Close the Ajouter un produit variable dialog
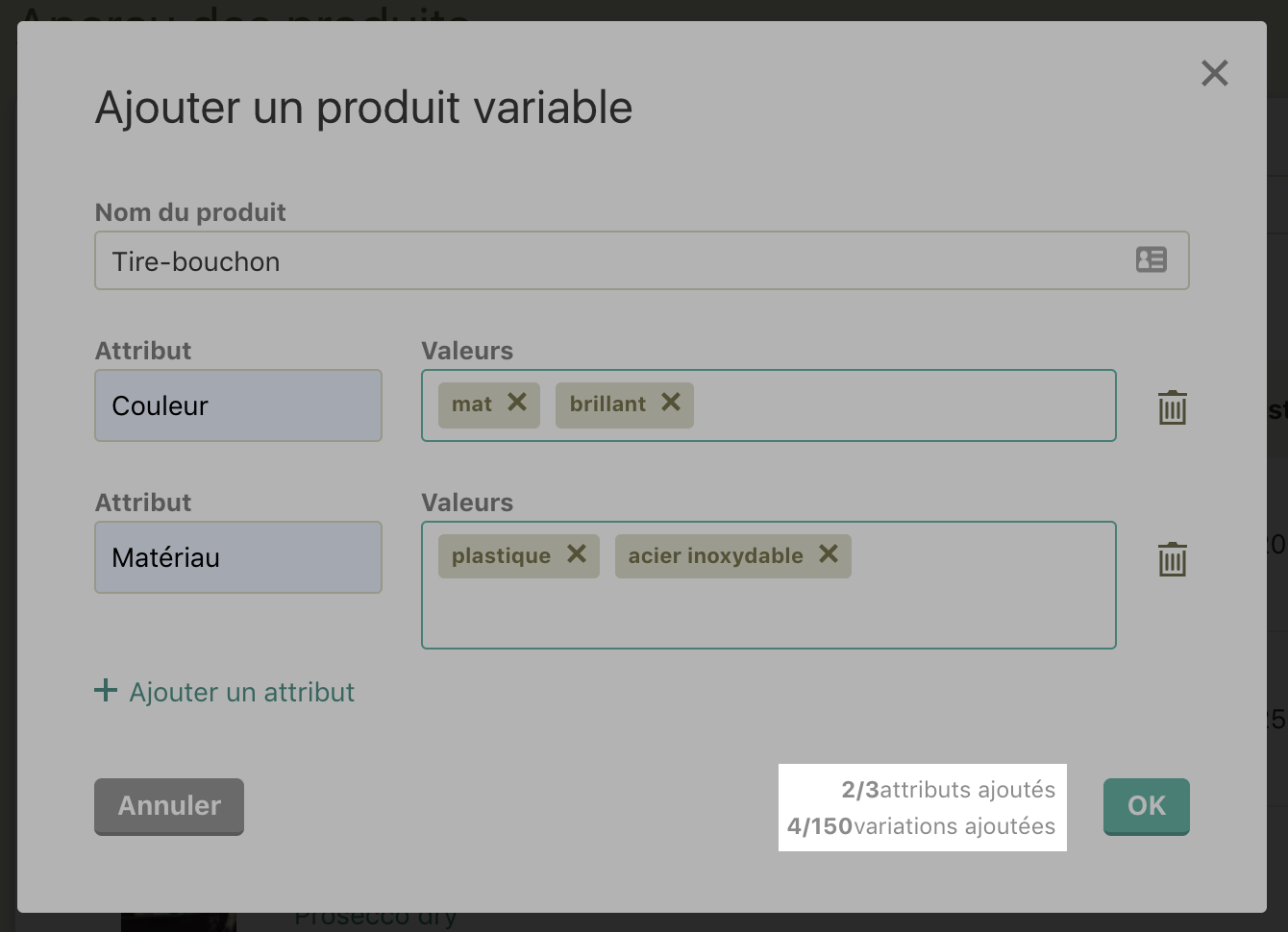The width and height of the screenshot is (1288, 932). (x=1215, y=73)
